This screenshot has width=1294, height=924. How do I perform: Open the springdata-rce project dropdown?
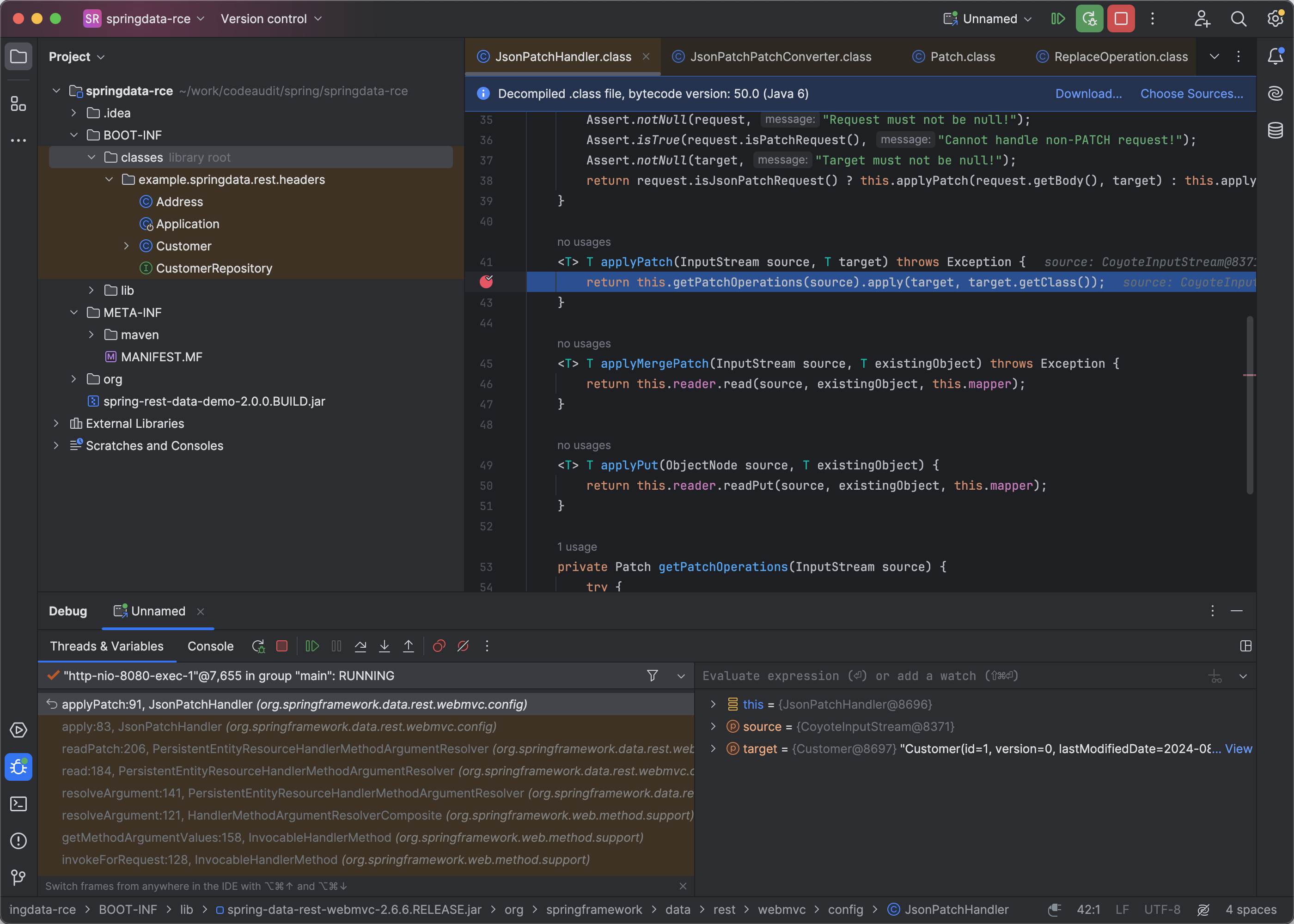(145, 19)
